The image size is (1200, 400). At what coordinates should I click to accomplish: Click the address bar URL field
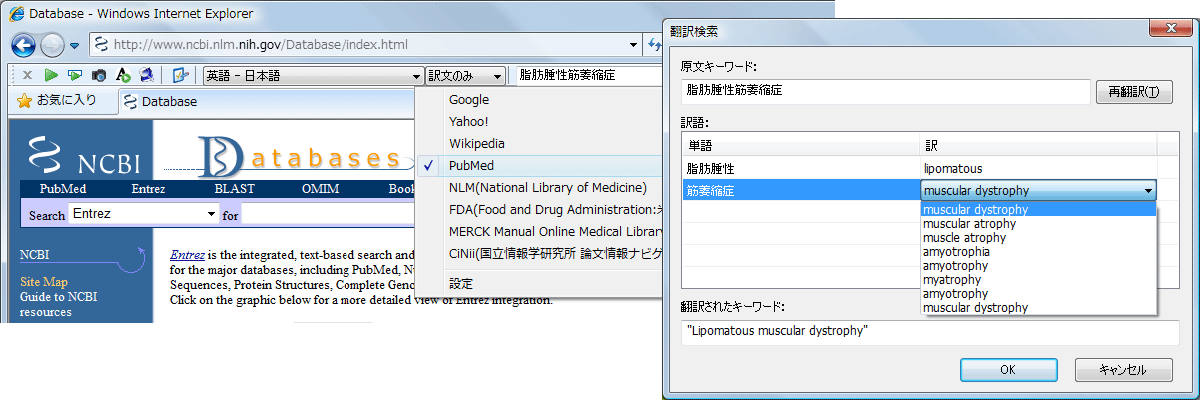pos(366,44)
